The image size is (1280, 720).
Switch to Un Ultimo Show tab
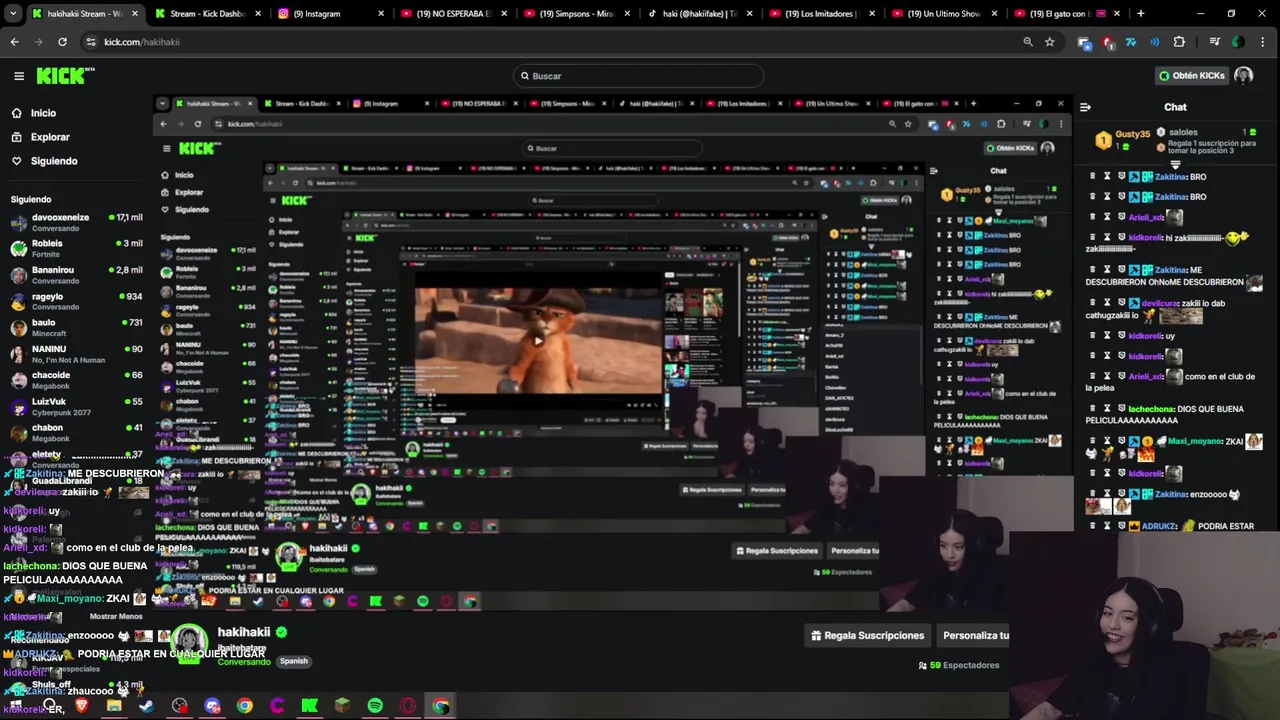coord(945,14)
